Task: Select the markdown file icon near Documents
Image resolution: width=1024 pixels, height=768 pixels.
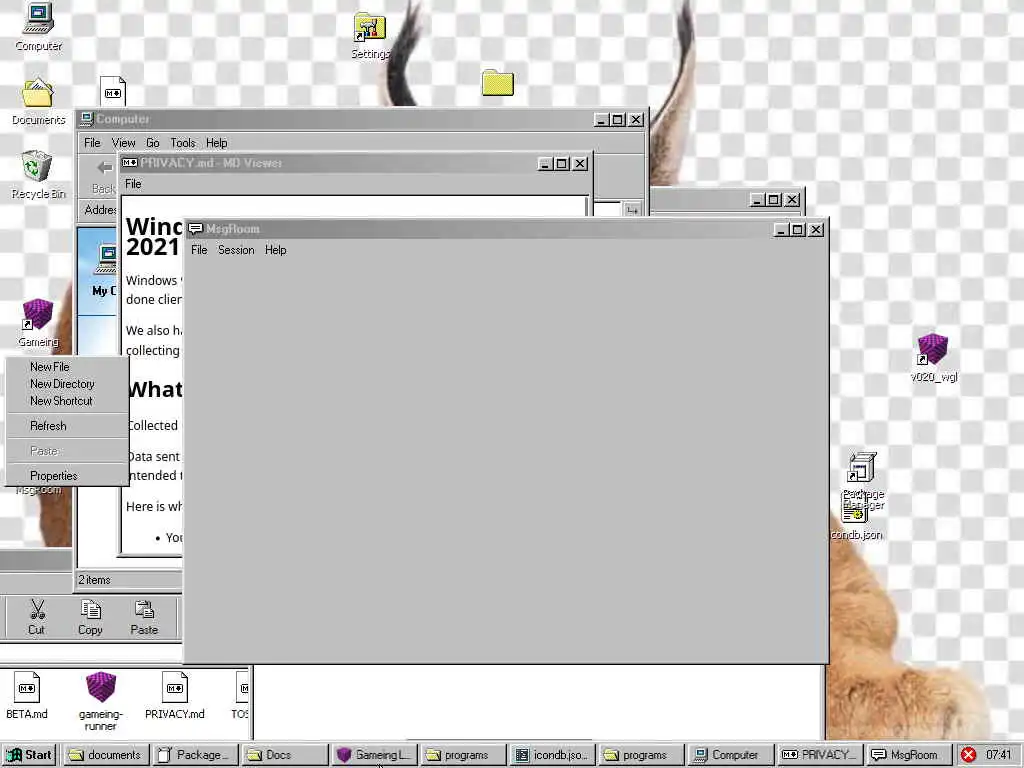Action: coord(113,91)
